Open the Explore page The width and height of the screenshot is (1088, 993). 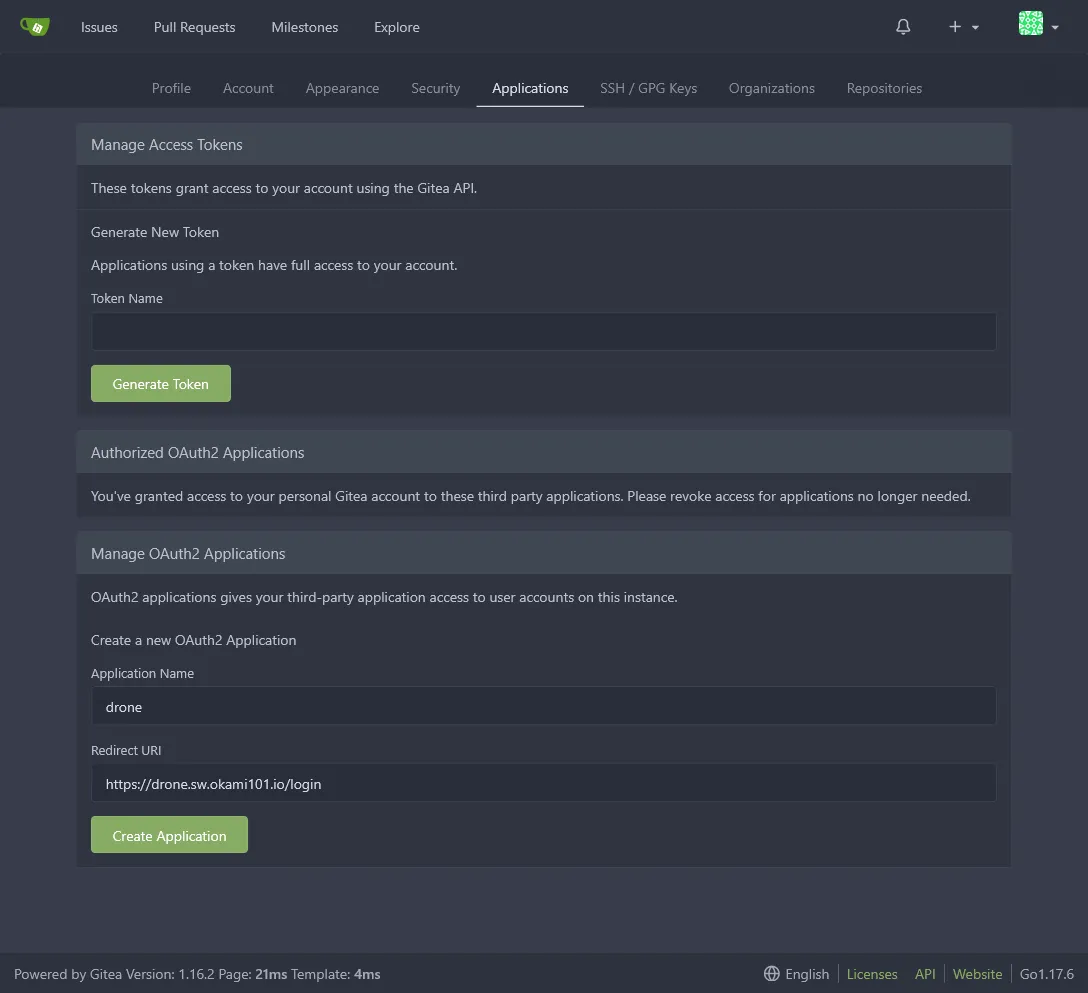[x=396, y=27]
